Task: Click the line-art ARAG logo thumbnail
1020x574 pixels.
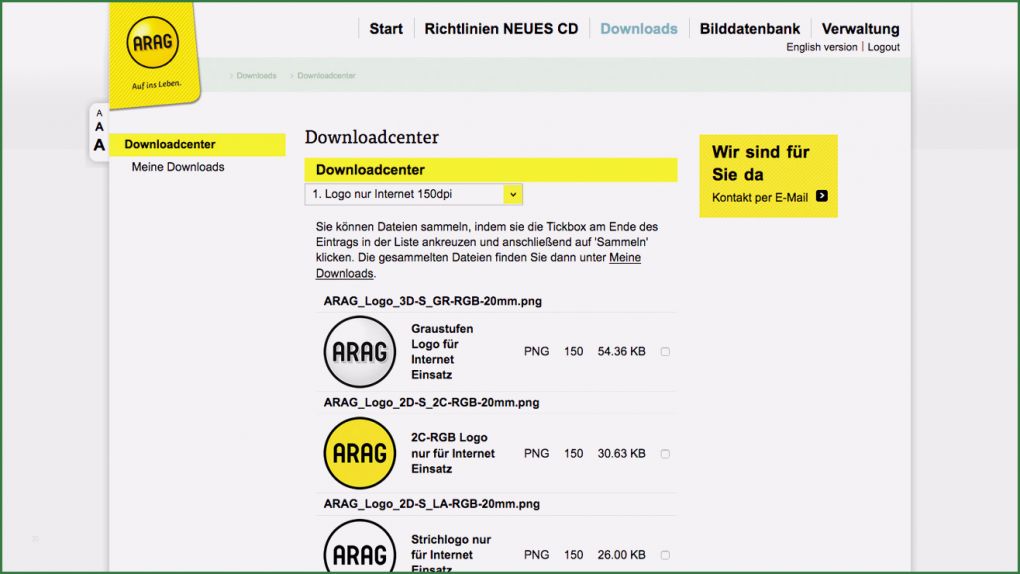Action: pyautogui.click(x=360, y=547)
